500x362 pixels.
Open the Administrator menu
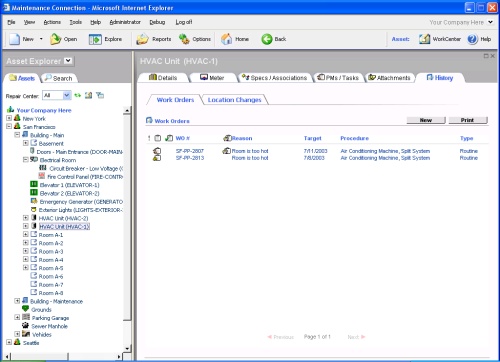pyautogui.click(x=125, y=22)
